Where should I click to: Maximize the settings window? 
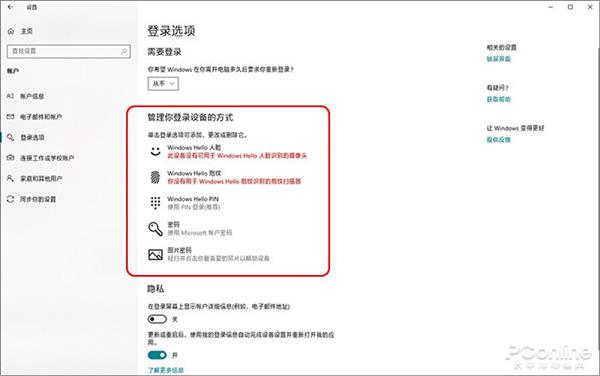point(570,7)
